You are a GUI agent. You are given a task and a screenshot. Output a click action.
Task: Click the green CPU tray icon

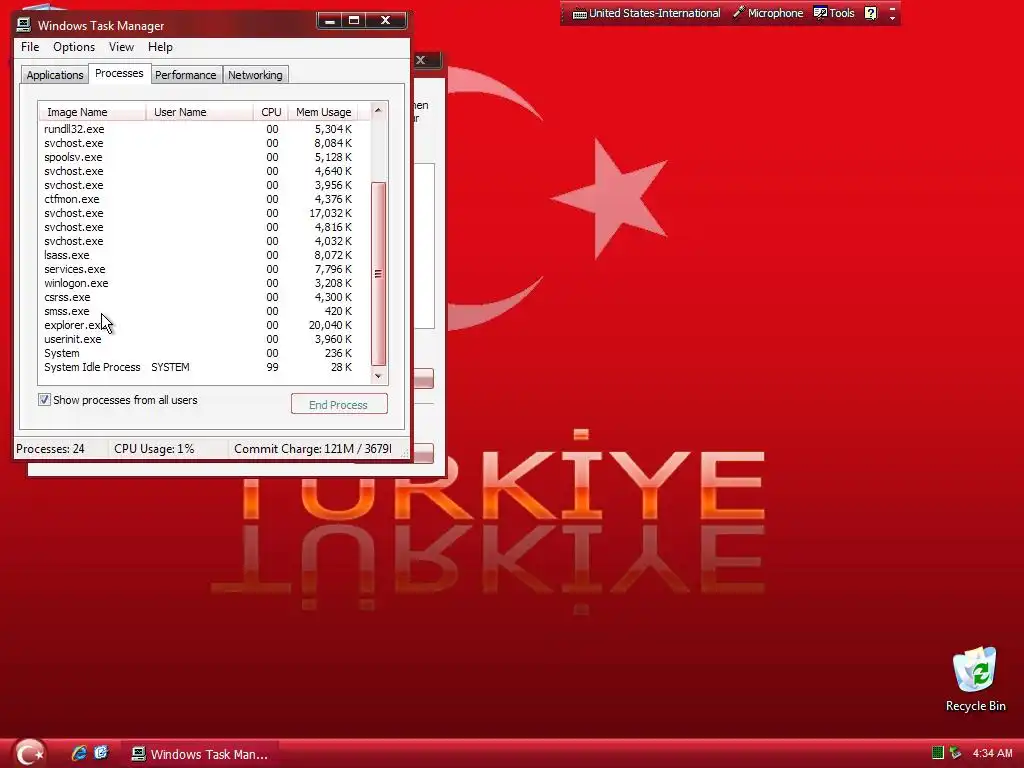click(938, 753)
